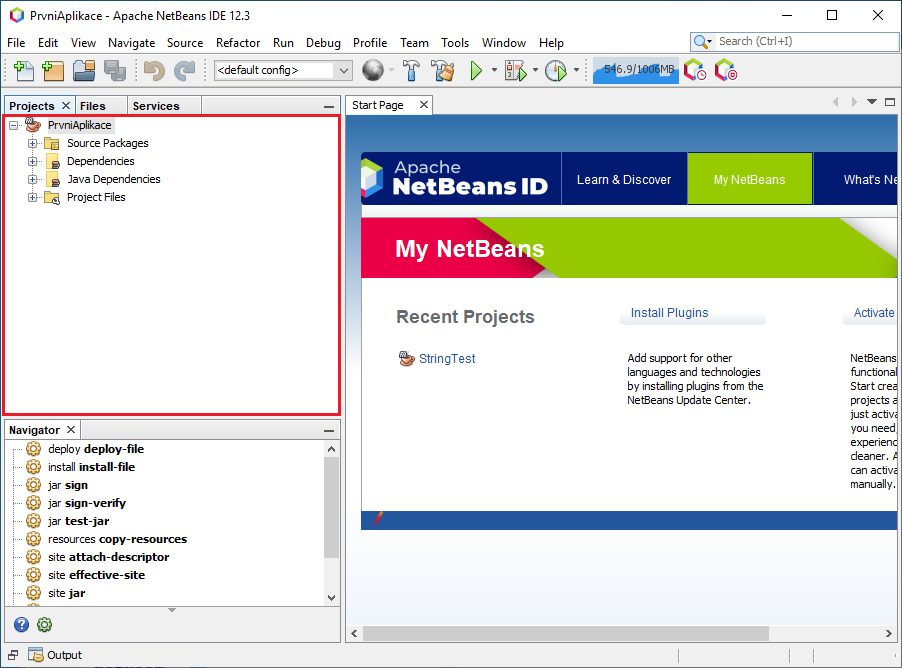The image size is (902, 668).
Task: Trigger Clean and Build with the broom-hammer icon
Action: (443, 70)
